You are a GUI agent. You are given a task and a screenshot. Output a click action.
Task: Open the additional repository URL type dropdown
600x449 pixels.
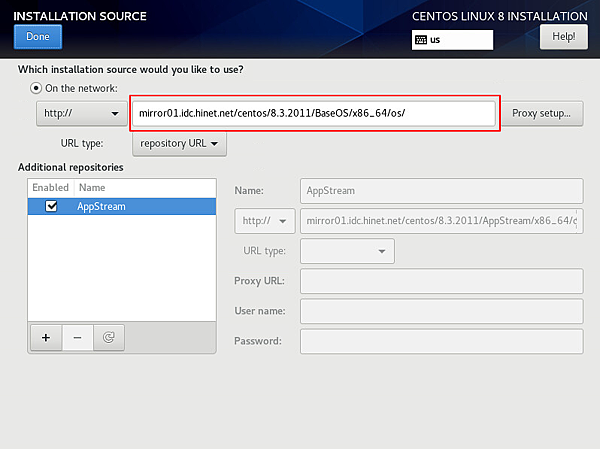point(347,251)
